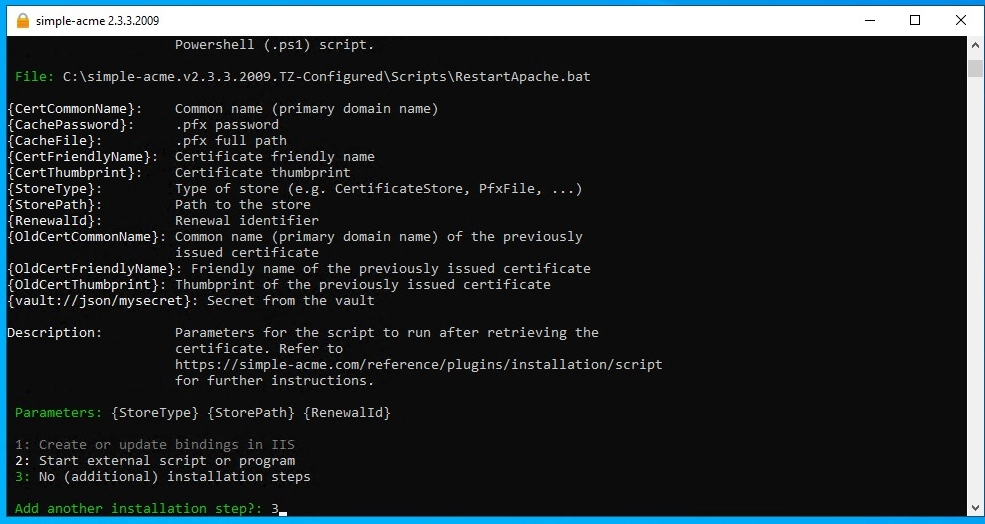Screen dimensions: 985x524
Task: Click the Type of store description text
Action: (379, 188)
